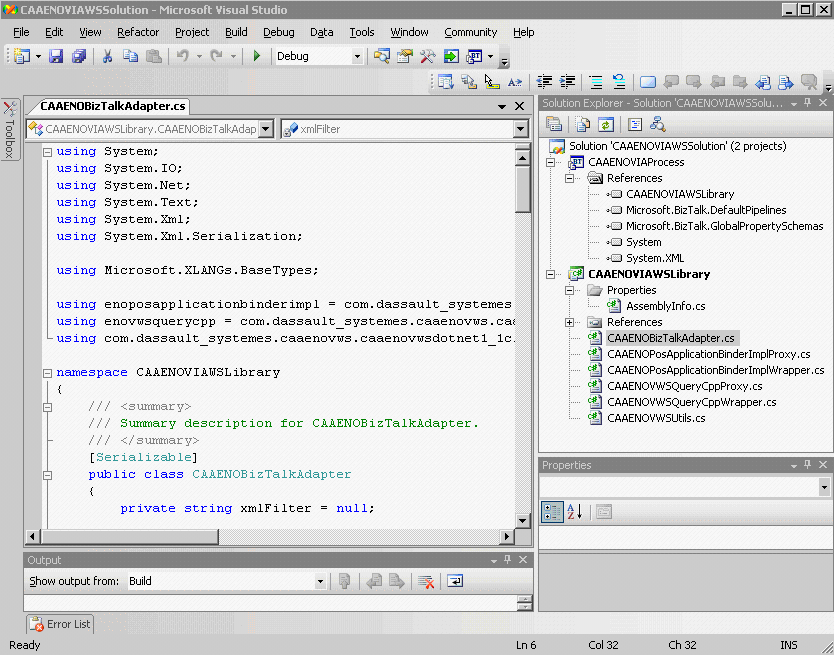Click the Properties panel object combo box
Viewport: 834px width, 655px height.
[x=685, y=487]
